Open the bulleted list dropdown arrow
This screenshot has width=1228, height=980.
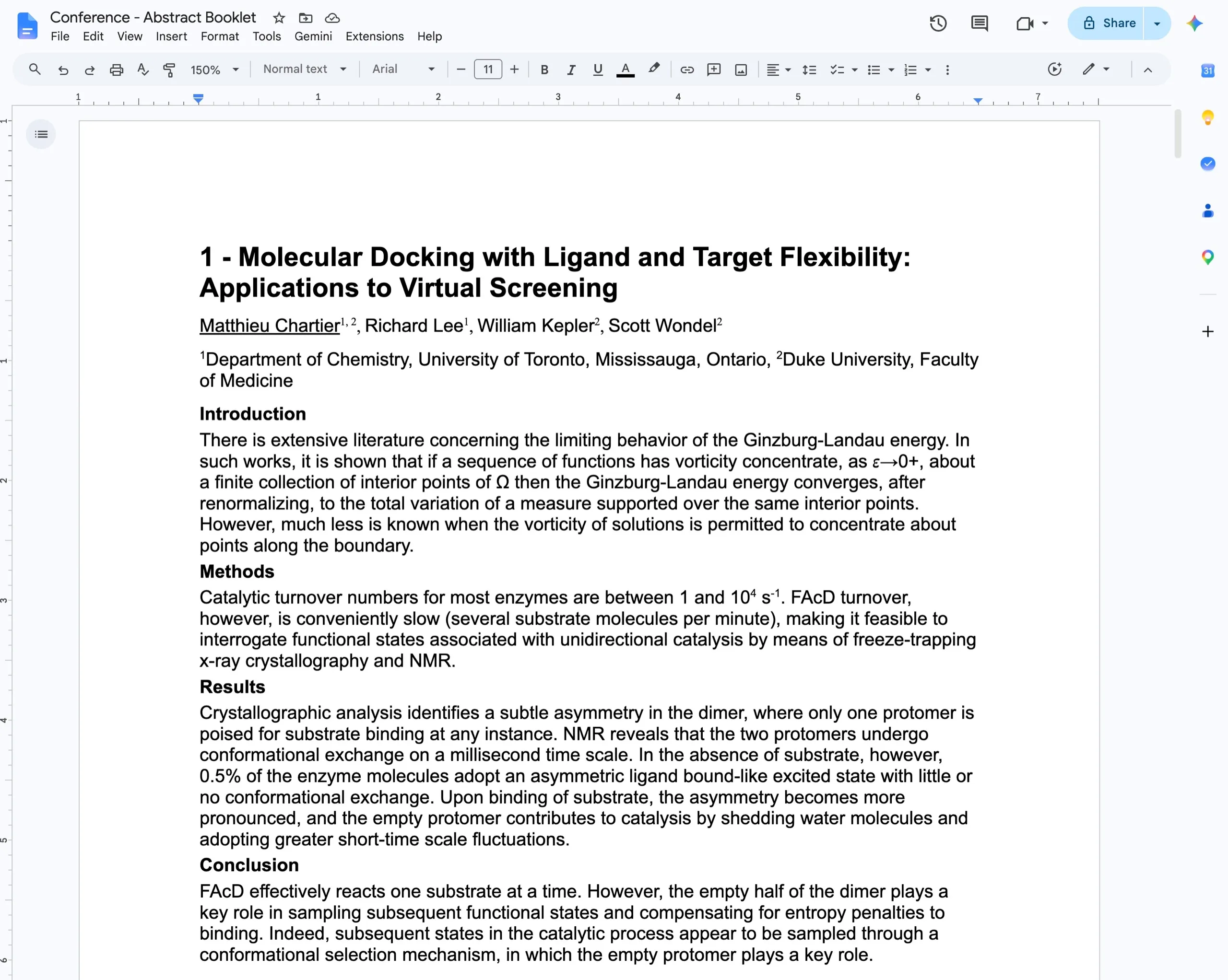click(891, 70)
